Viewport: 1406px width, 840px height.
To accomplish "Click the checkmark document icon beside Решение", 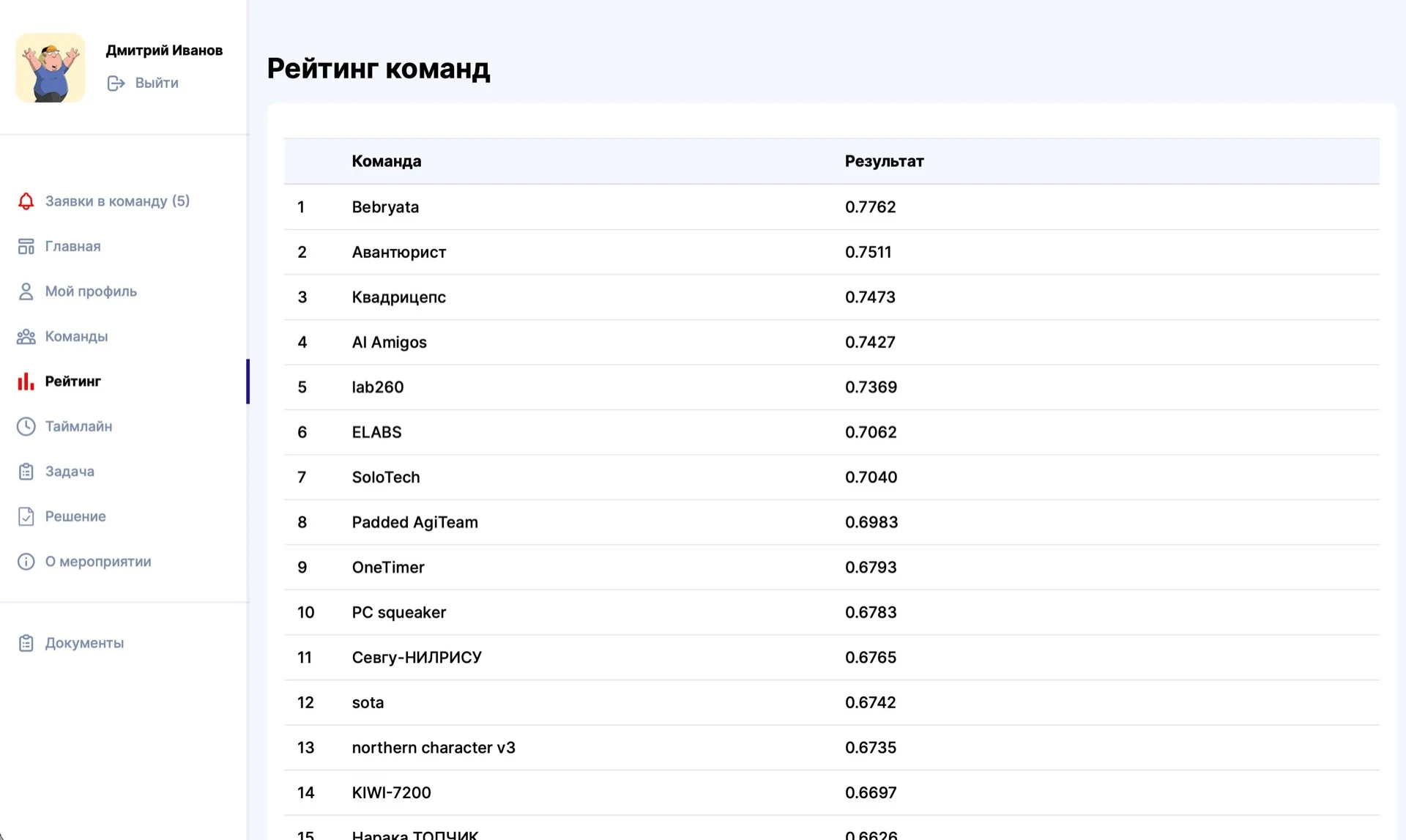I will click(26, 517).
